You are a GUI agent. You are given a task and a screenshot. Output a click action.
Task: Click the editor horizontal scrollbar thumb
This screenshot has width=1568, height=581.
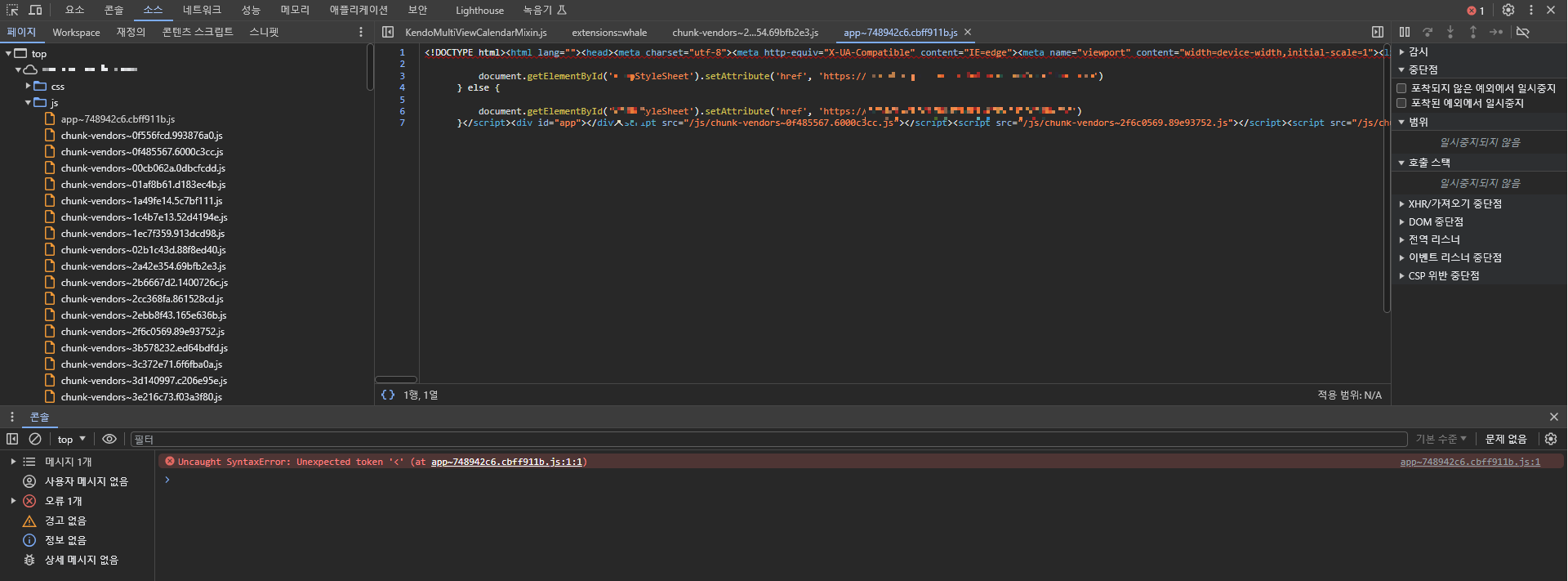(396, 379)
